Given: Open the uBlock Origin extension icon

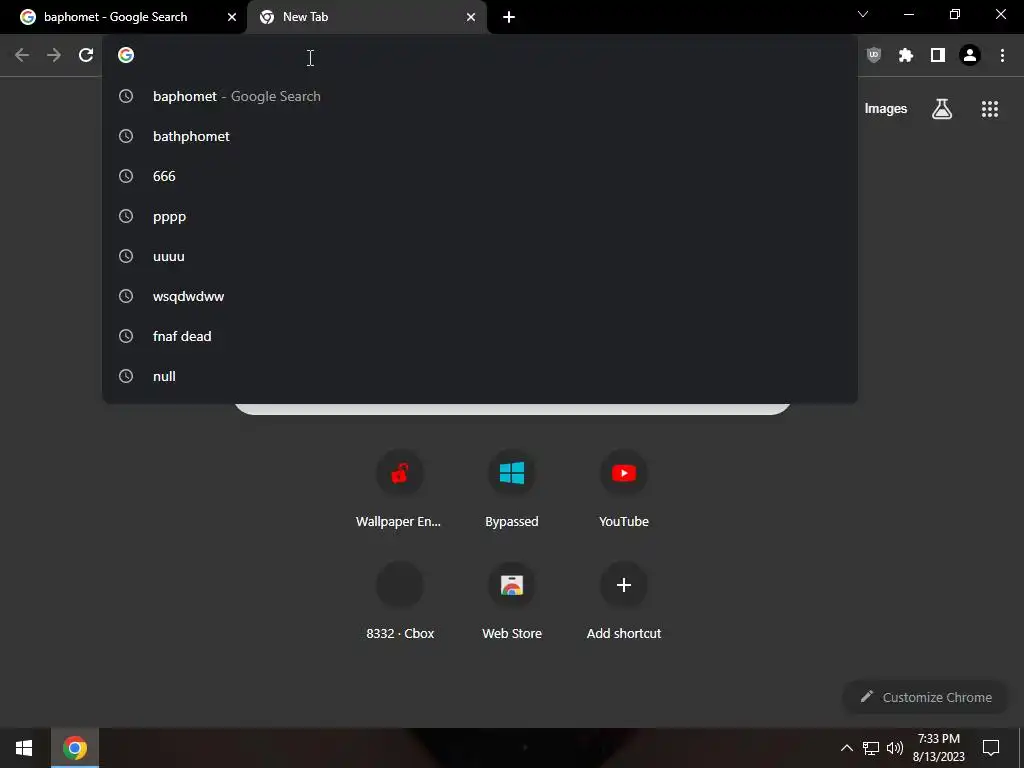Looking at the screenshot, I should pos(874,56).
